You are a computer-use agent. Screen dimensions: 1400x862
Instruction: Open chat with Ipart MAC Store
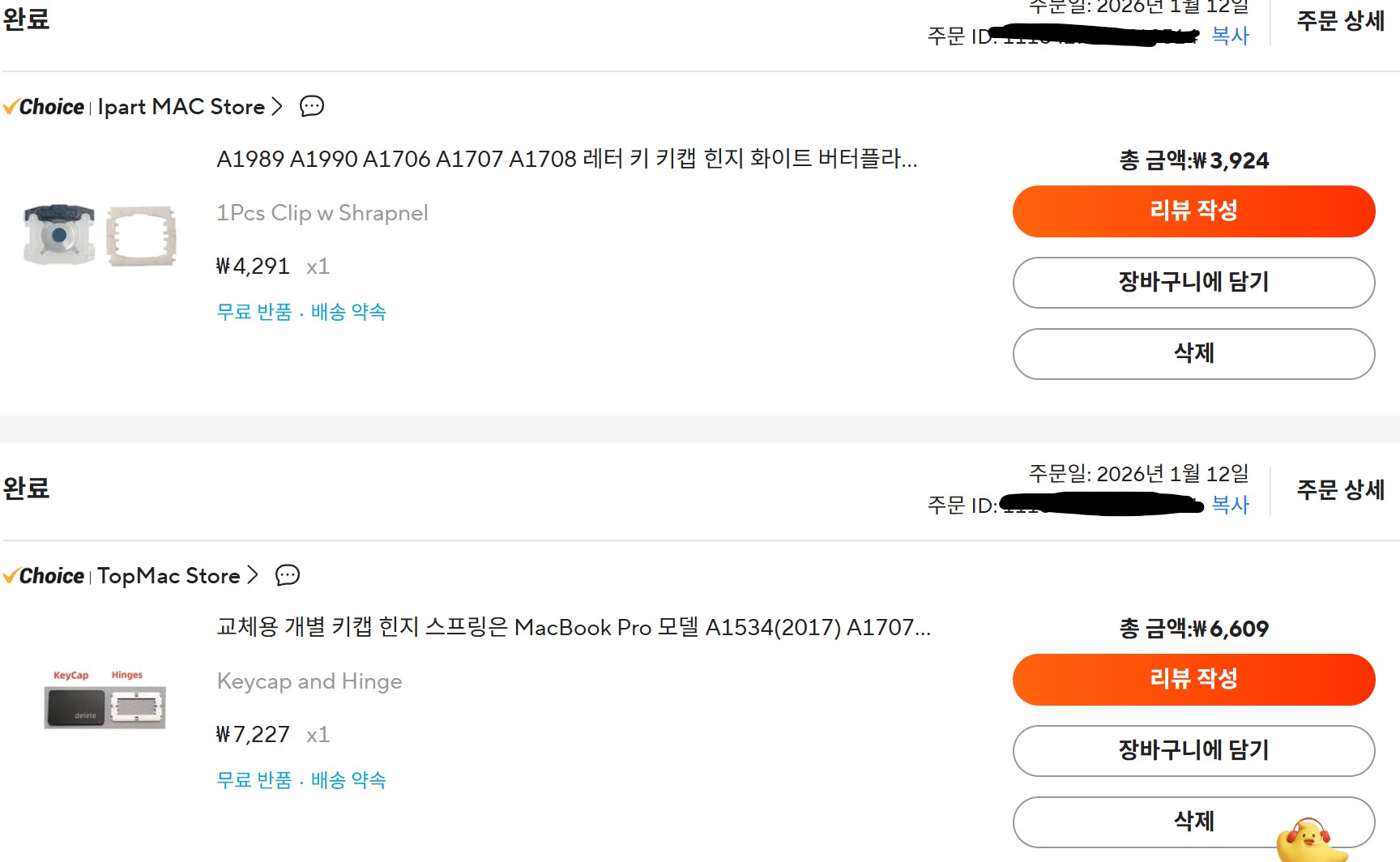(312, 106)
